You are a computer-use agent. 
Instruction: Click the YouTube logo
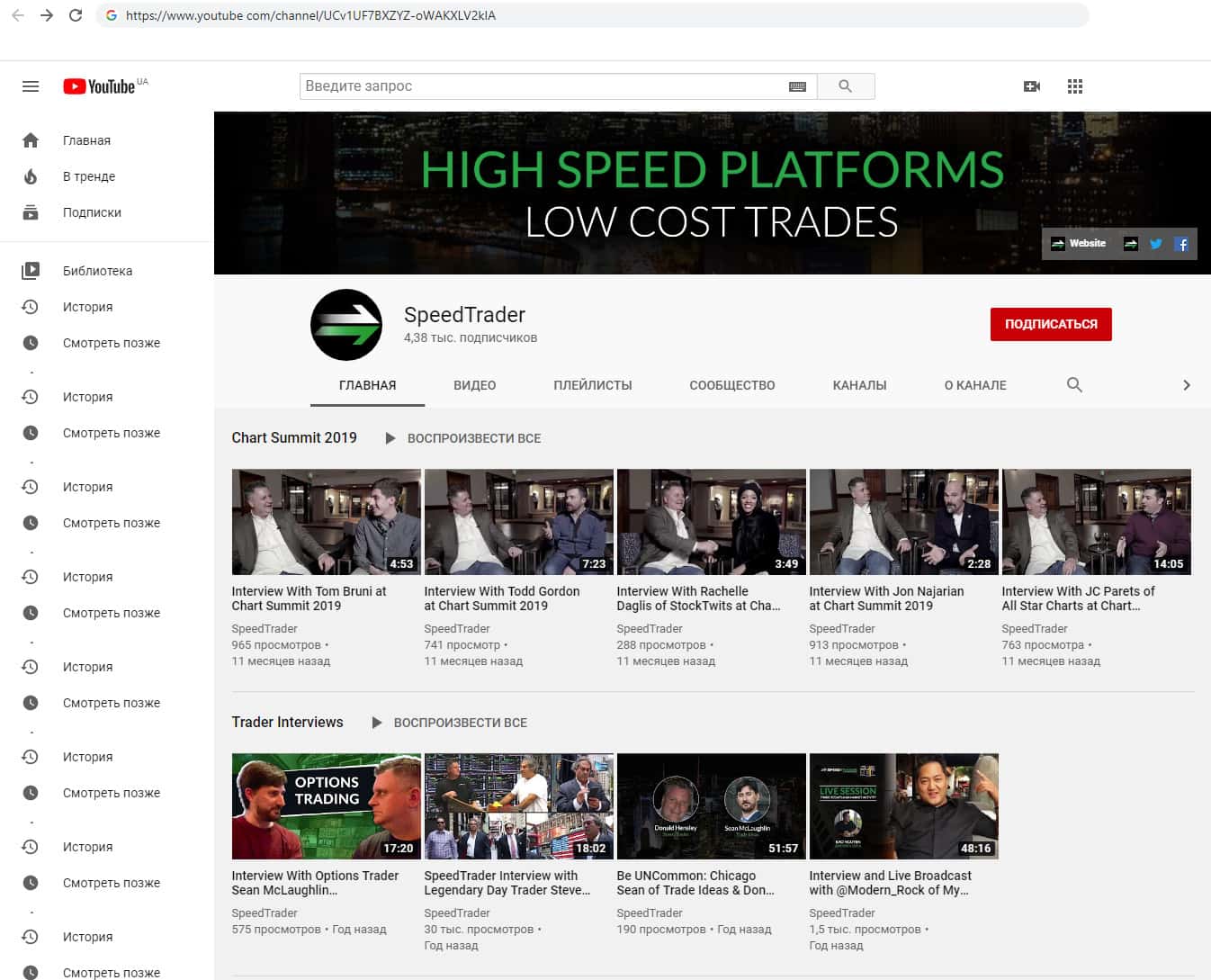coord(100,86)
